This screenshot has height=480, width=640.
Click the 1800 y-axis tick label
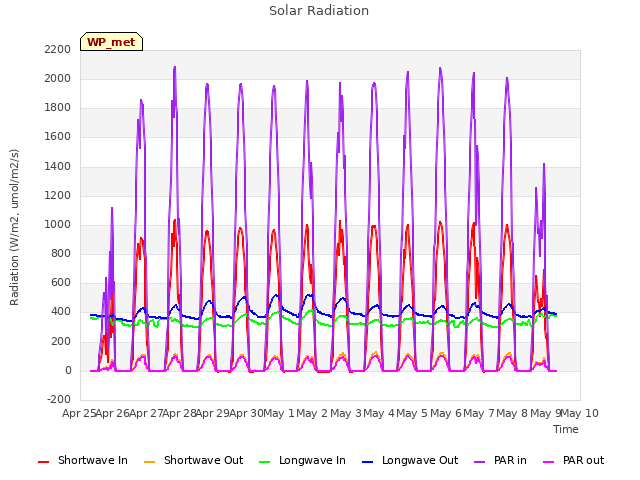[x=58, y=108]
